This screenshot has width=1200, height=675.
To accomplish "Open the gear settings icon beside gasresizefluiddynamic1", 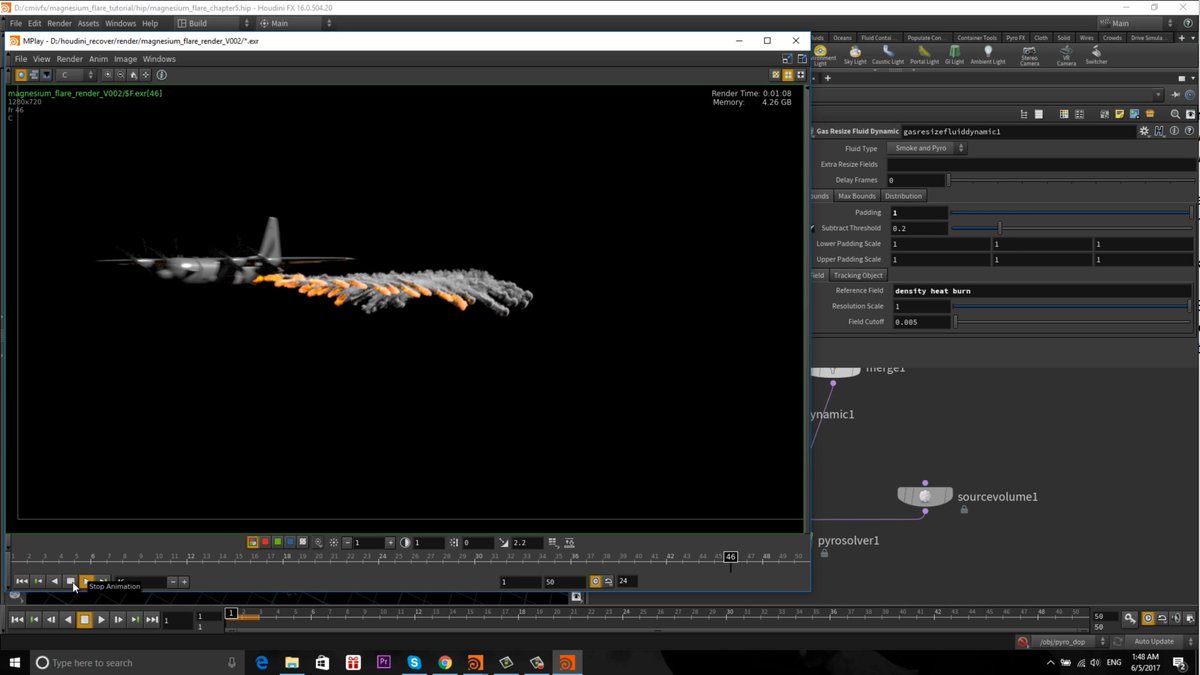I will 1144,131.
